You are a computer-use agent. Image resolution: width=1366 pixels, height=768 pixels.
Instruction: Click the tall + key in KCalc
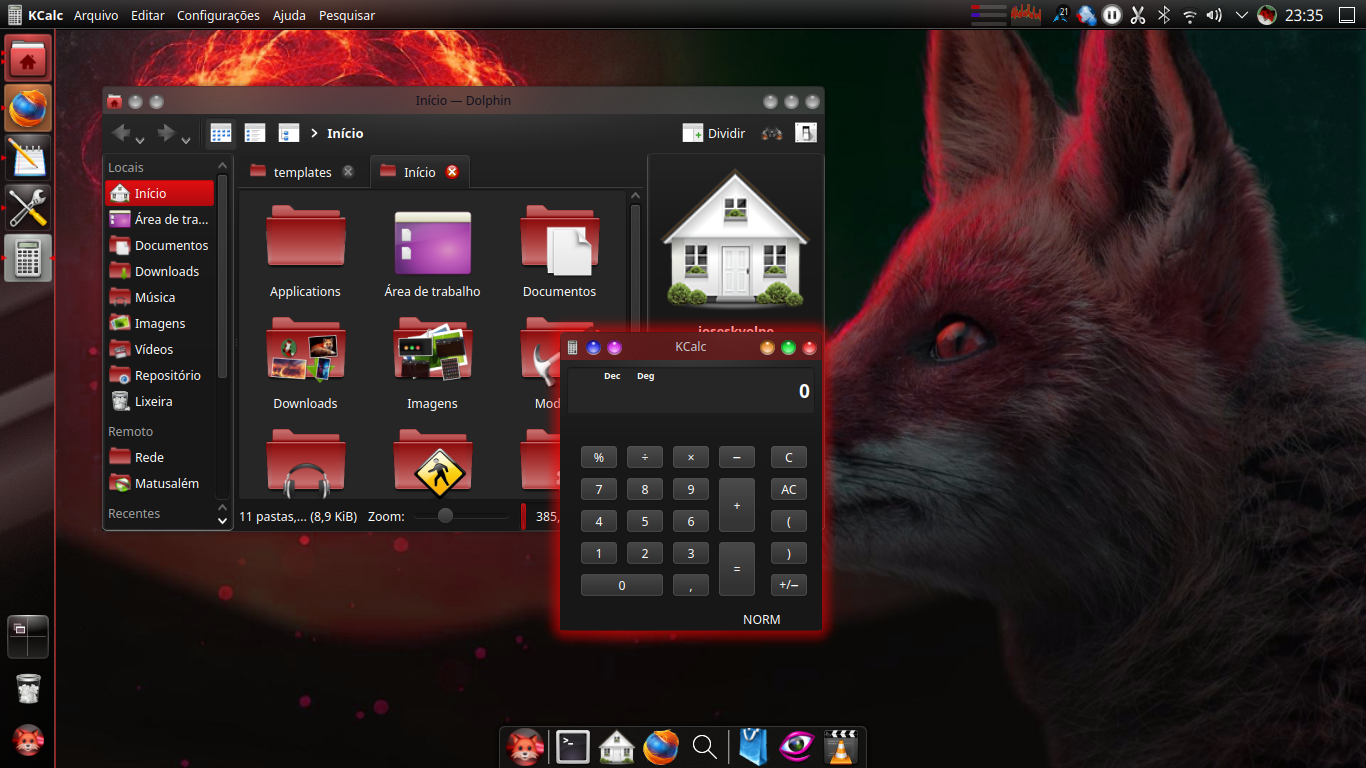click(x=737, y=505)
